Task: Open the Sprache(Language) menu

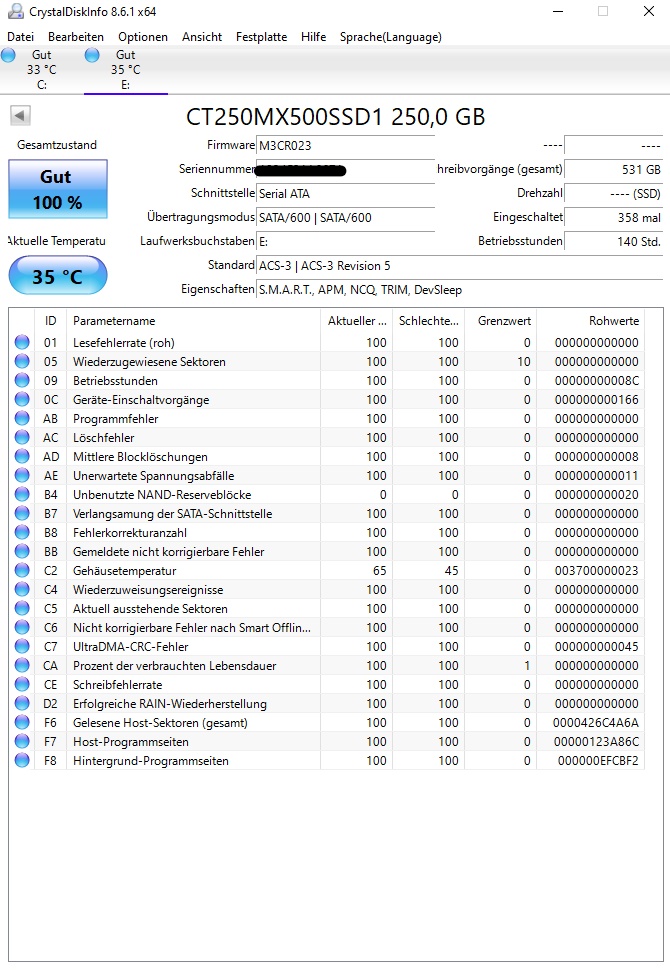Action: [x=390, y=36]
